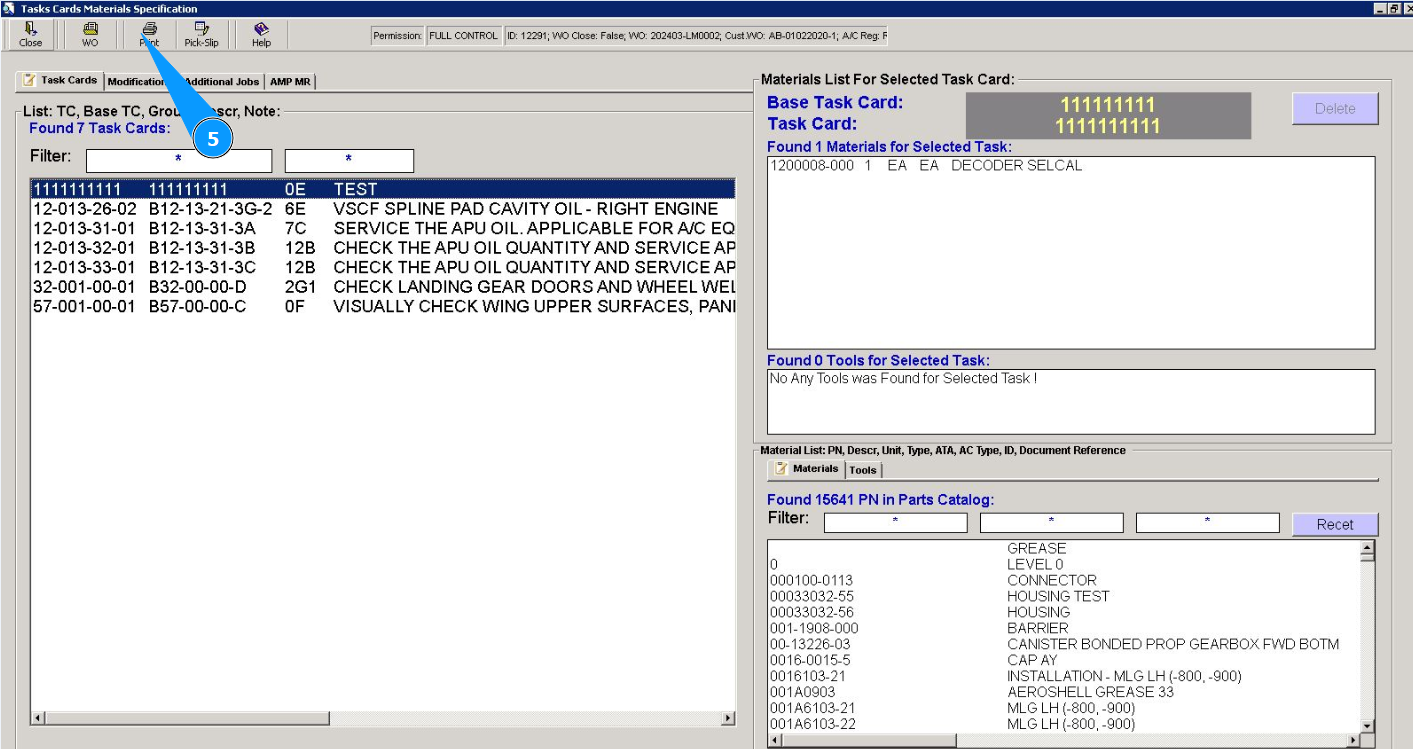This screenshot has width=1413, height=749.
Task: Click the Close toolbar icon
Action: pyautogui.click(x=30, y=35)
